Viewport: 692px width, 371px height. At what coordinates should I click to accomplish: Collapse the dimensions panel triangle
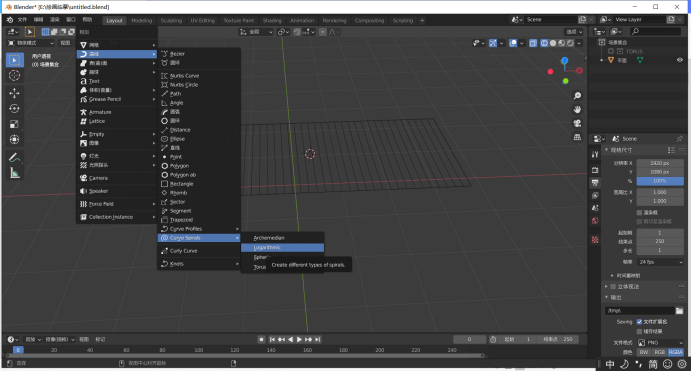tap(607, 150)
